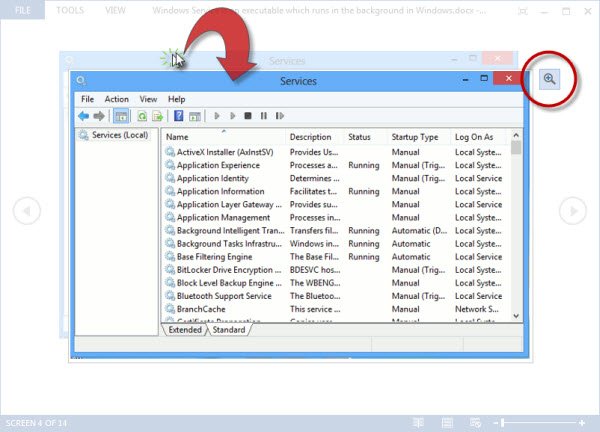
Task: Select the Block Level Backup Engine service
Action: click(x=335, y=283)
